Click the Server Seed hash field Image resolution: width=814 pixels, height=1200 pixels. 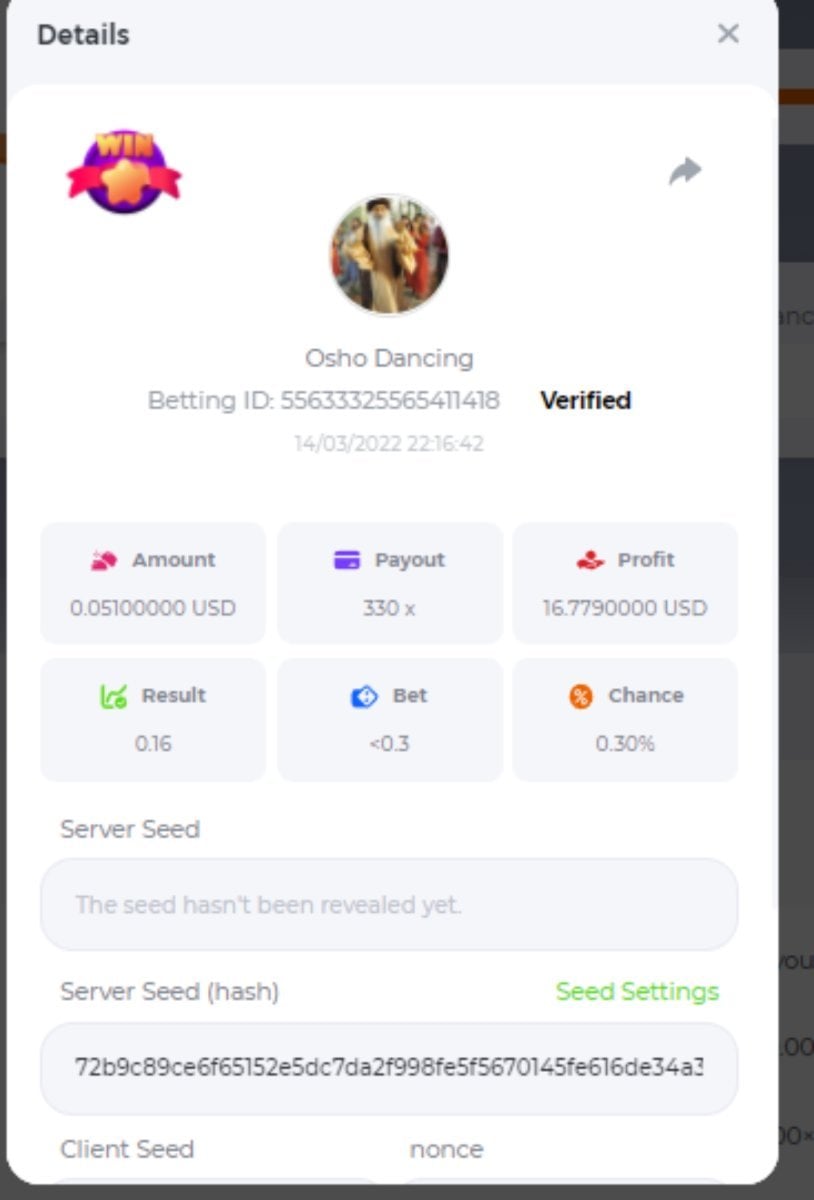(389, 1068)
